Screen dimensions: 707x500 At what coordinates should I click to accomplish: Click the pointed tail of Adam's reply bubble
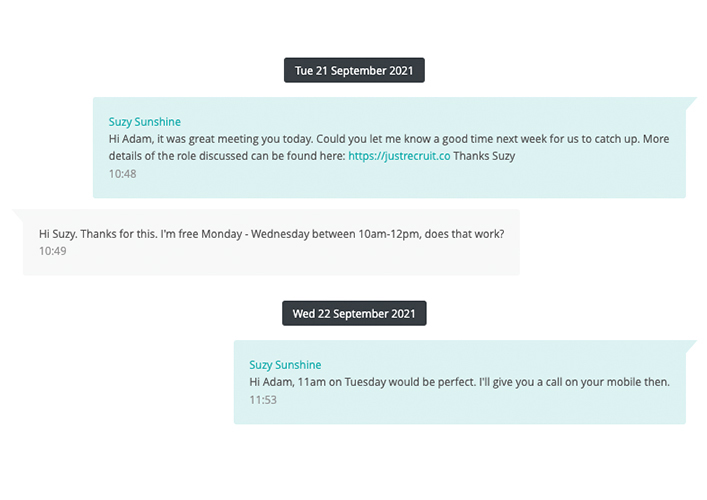(x=19, y=214)
